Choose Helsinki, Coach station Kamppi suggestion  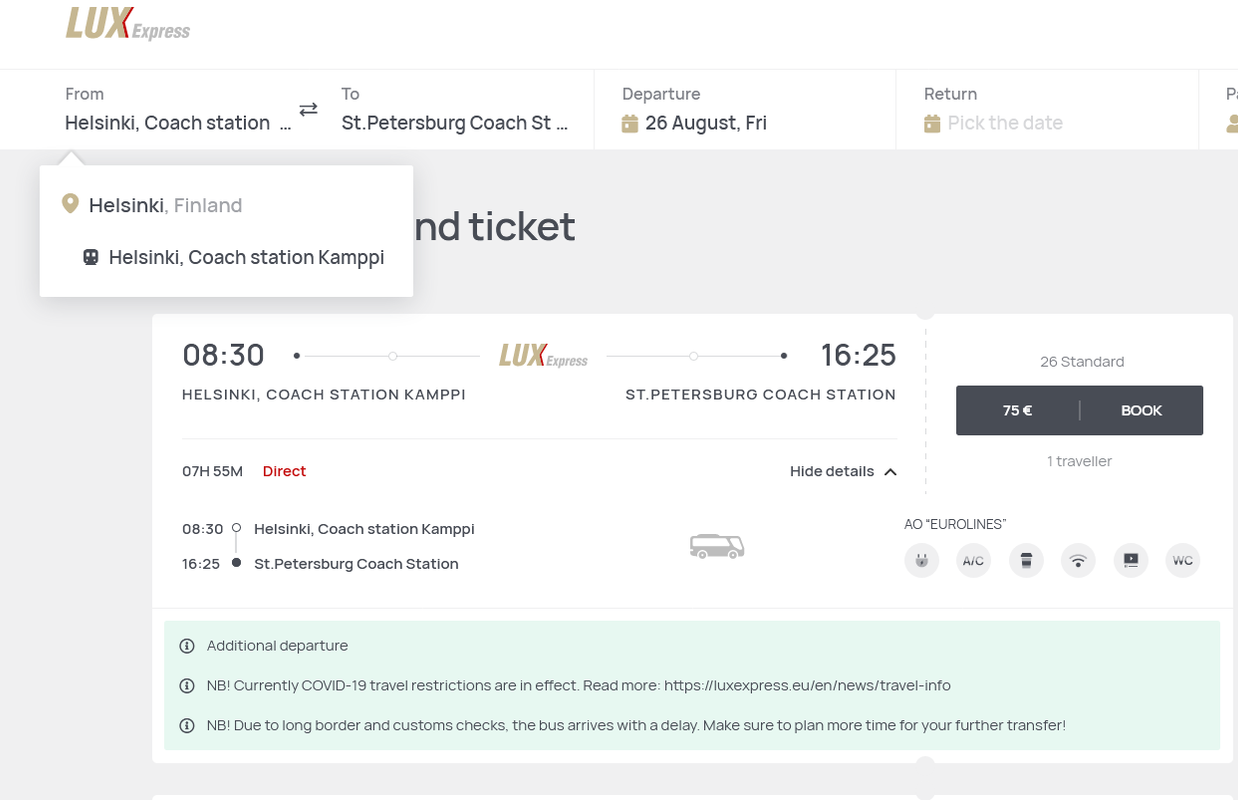246,257
